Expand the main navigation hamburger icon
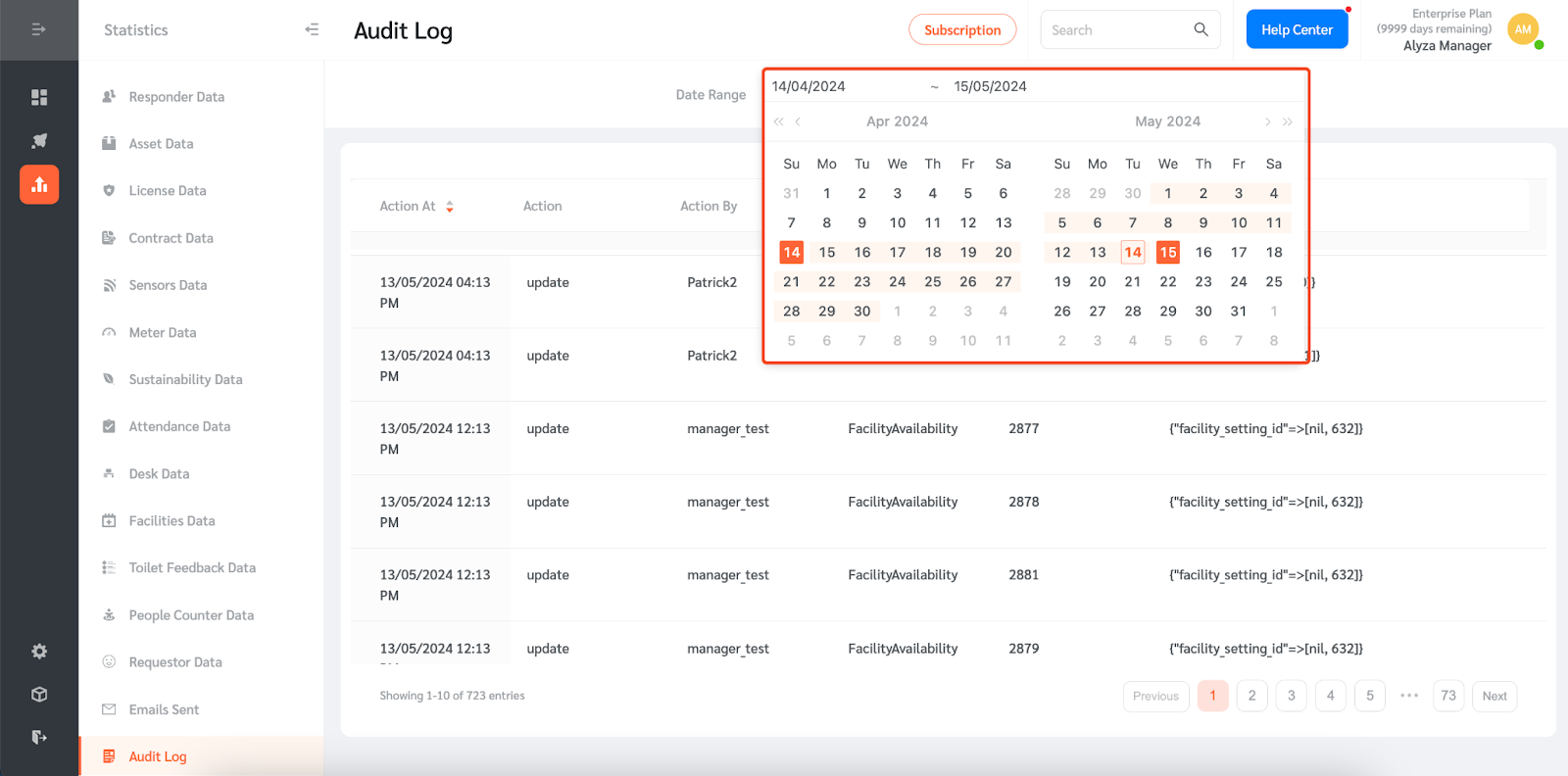 coord(39,29)
